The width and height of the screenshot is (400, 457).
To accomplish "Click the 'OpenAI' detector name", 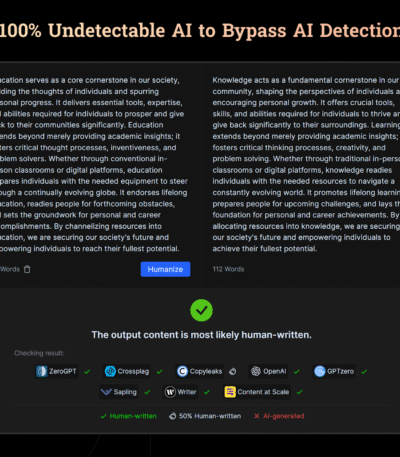I will coord(275,371).
